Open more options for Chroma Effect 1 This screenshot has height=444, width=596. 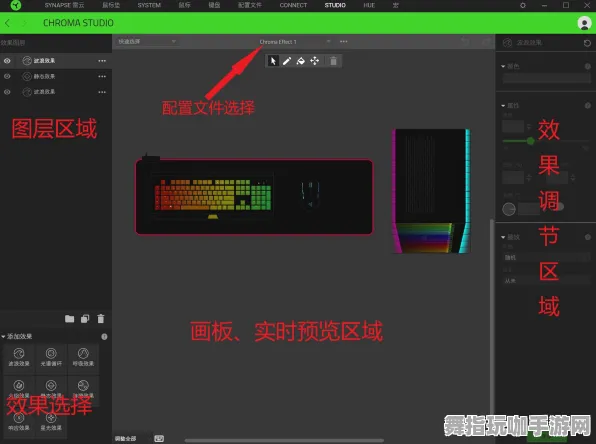[x=344, y=41]
